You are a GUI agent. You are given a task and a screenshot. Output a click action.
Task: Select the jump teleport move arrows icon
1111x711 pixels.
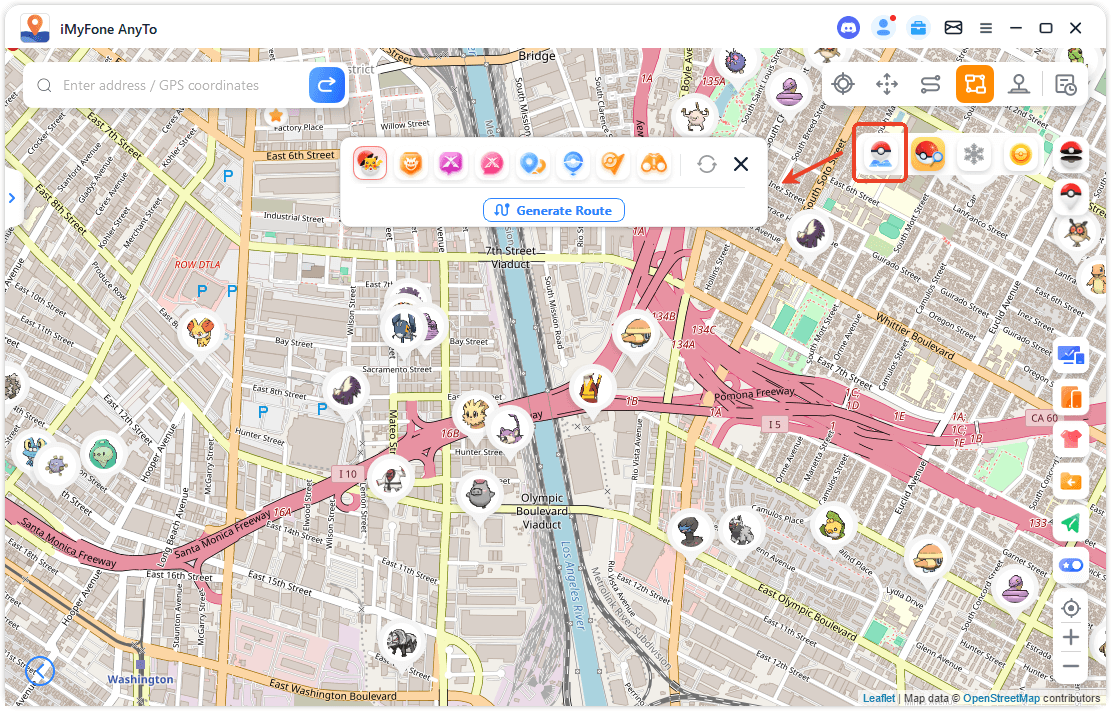[x=887, y=84]
